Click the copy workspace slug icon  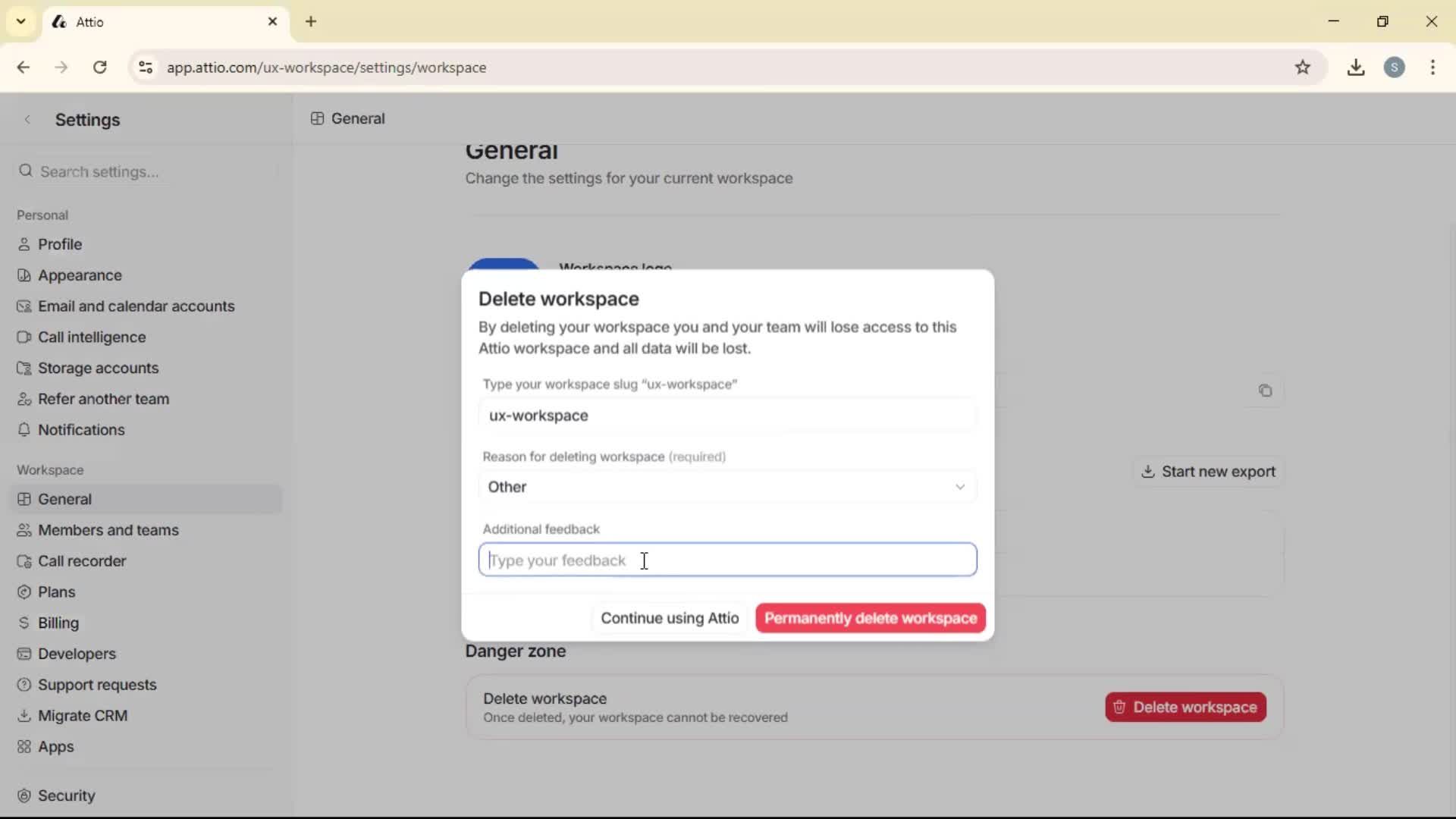(1265, 391)
